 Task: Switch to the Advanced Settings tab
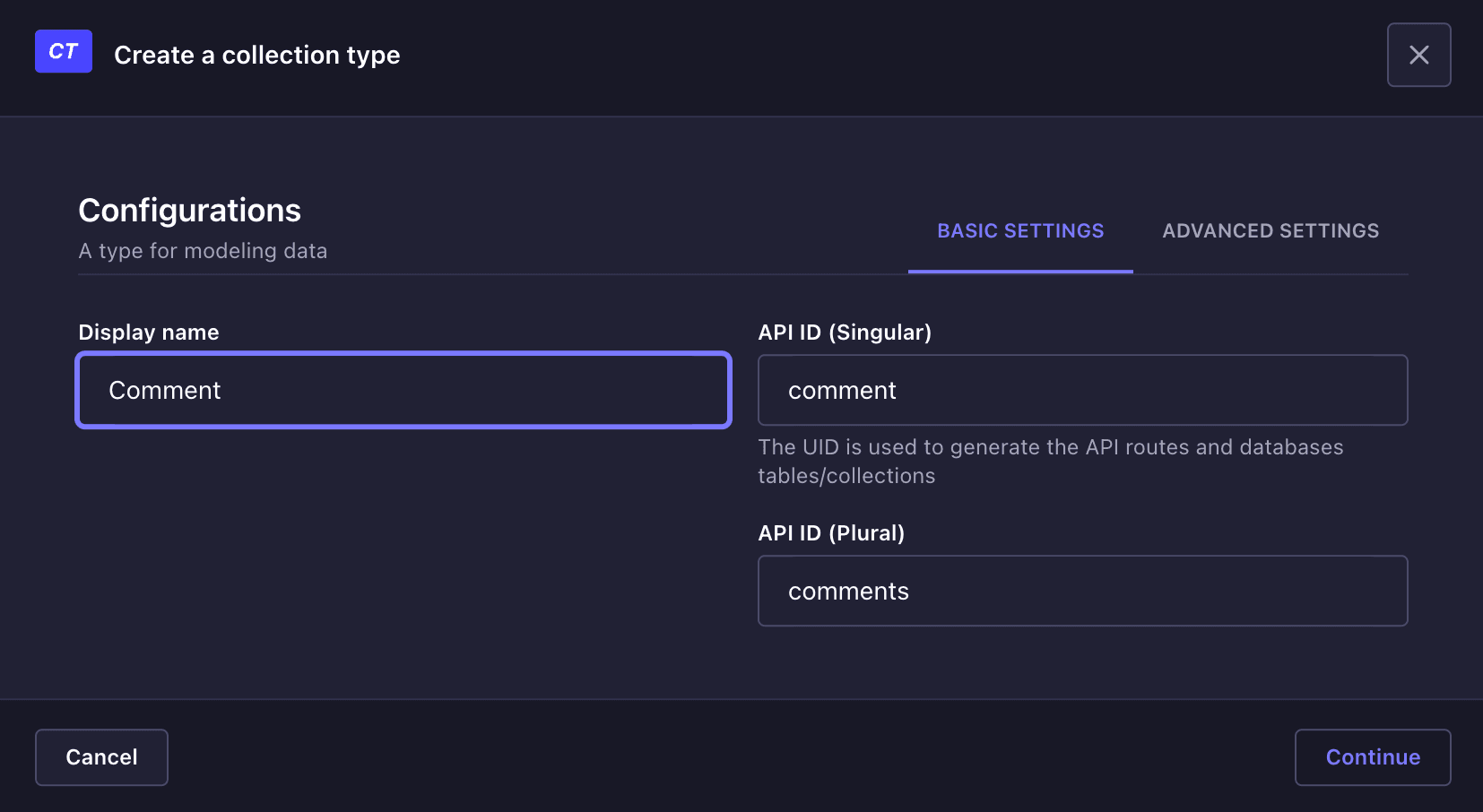click(1270, 231)
